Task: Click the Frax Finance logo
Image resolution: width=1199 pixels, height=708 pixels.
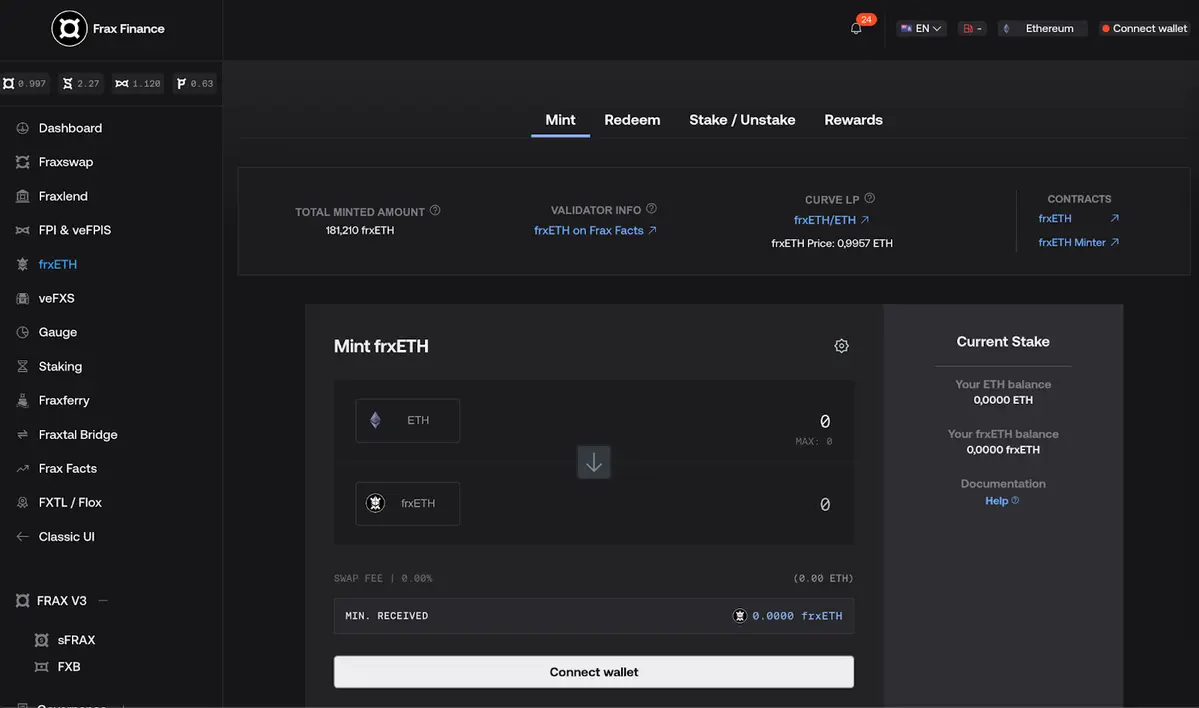Action: pyautogui.click(x=70, y=29)
